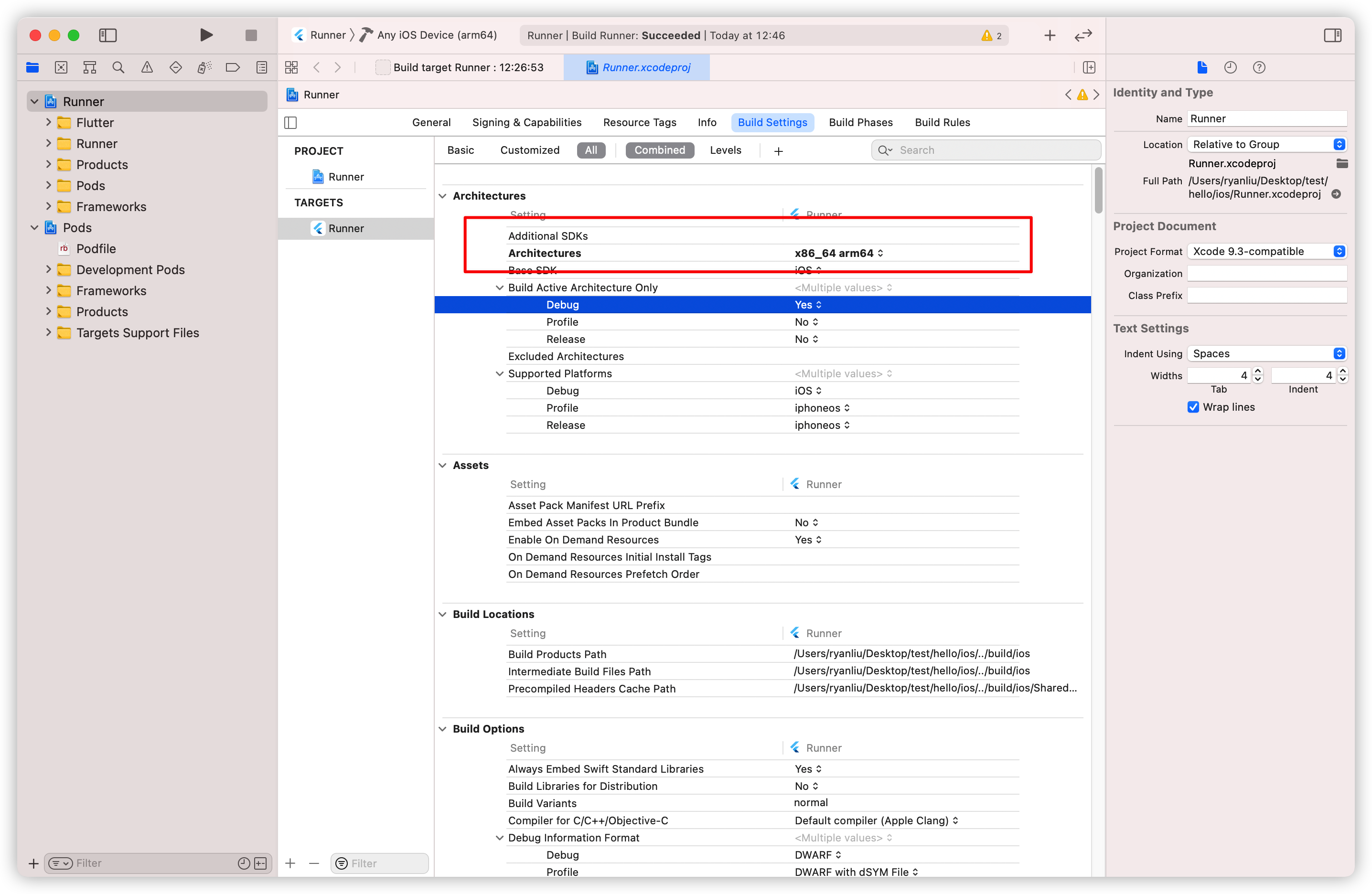Viewport: 1372px width, 894px height.
Task: Open the Issue navigator warning icon
Action: tap(147, 67)
